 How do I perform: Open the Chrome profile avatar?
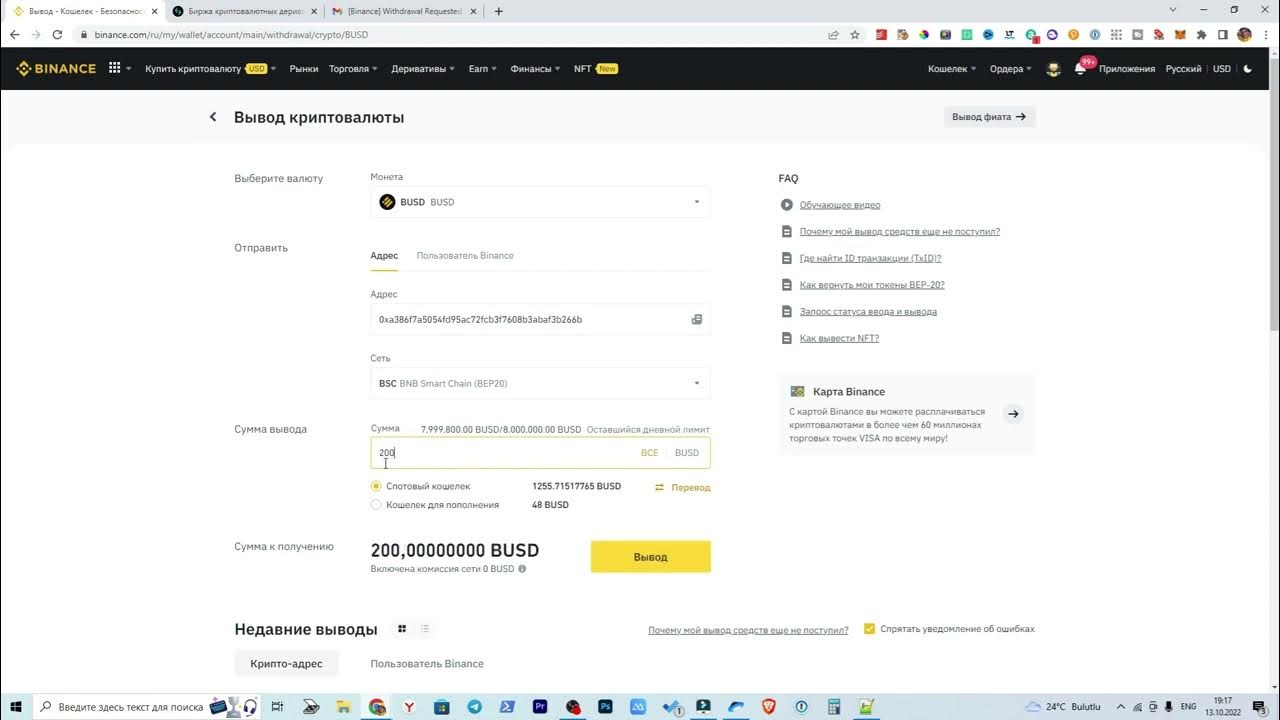[x=1244, y=34]
